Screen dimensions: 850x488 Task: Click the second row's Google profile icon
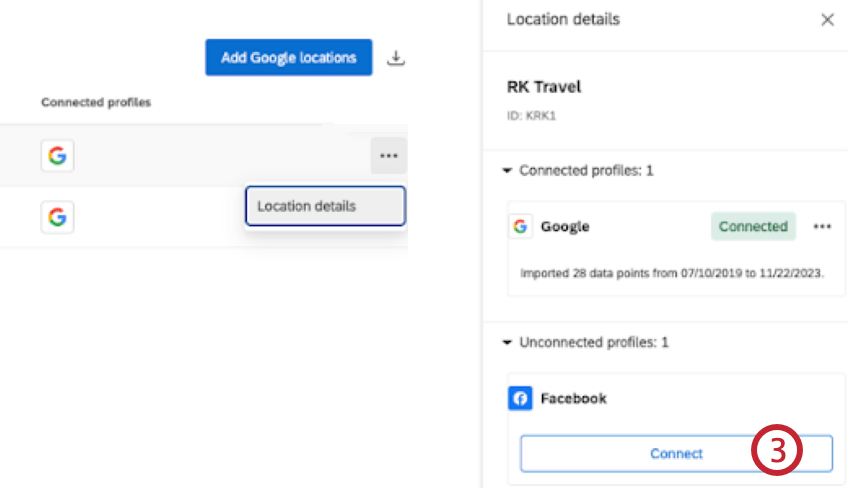(57, 216)
